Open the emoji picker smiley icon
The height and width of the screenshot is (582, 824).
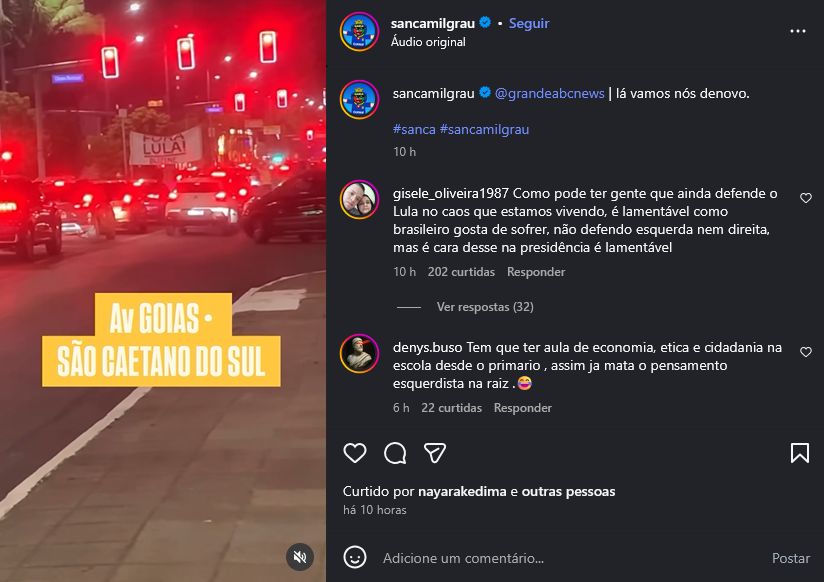click(355, 557)
